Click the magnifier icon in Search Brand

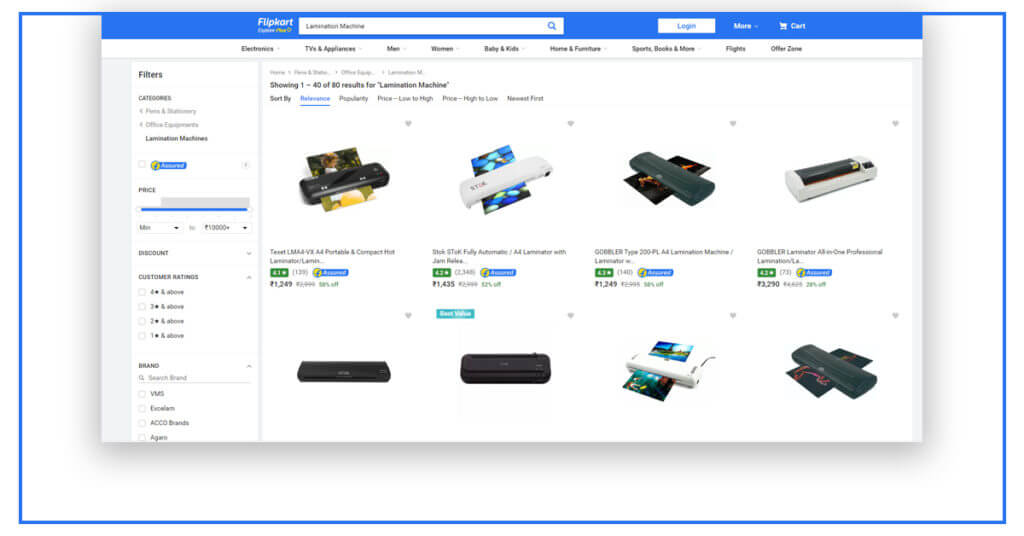141,378
